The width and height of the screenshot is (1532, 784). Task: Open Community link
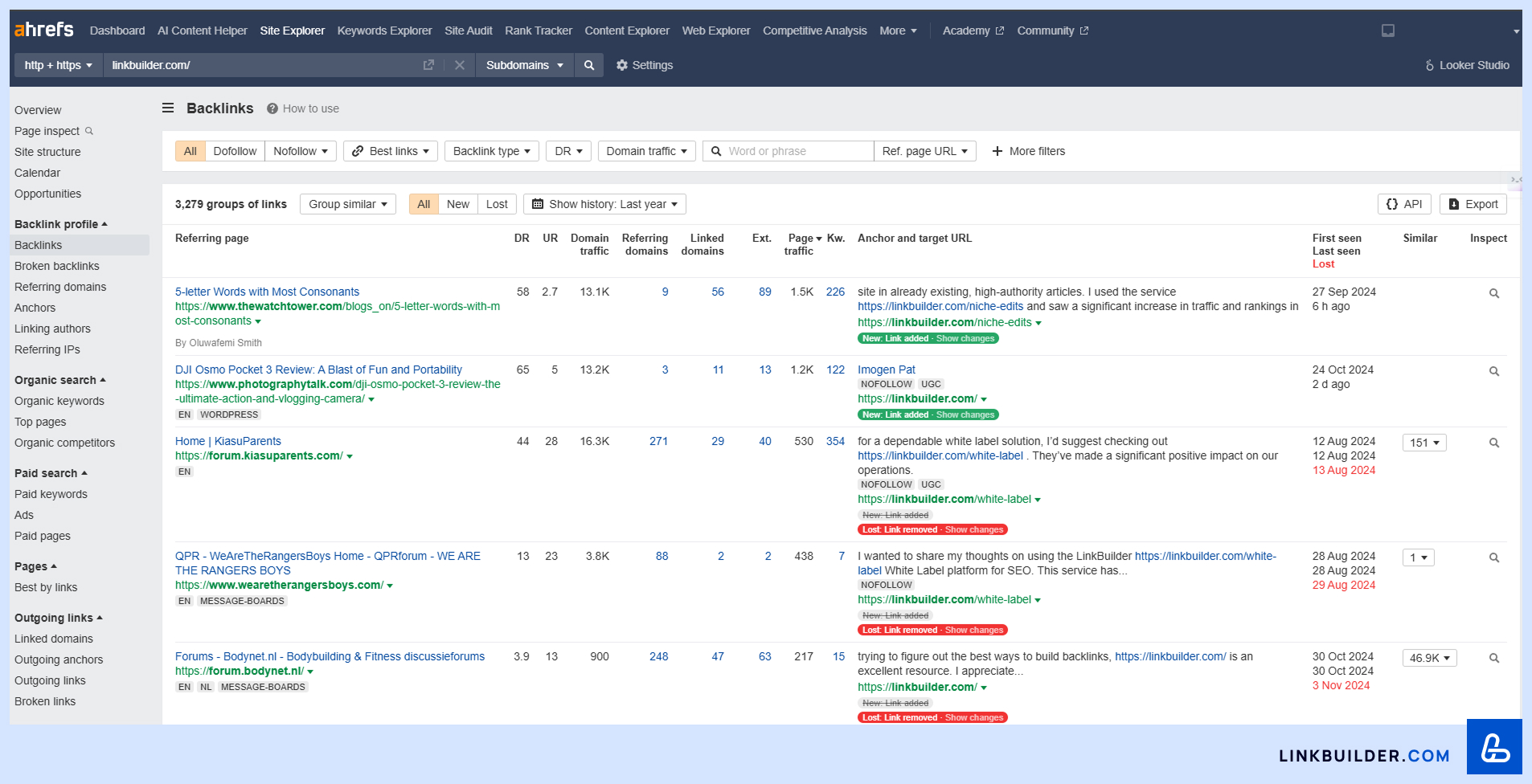coord(1053,31)
